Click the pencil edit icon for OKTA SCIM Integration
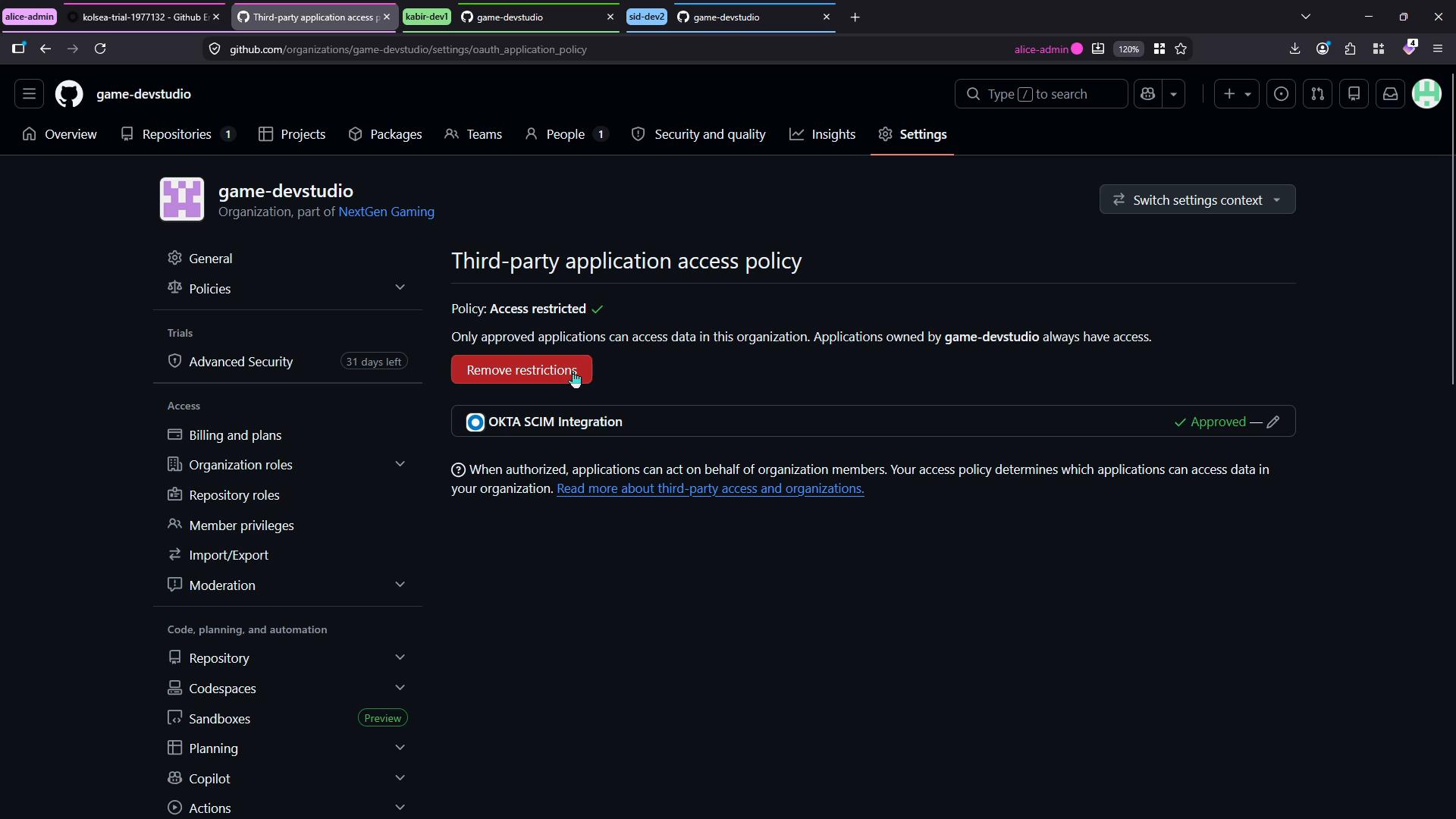Viewport: 1456px width, 819px height. [x=1273, y=422]
